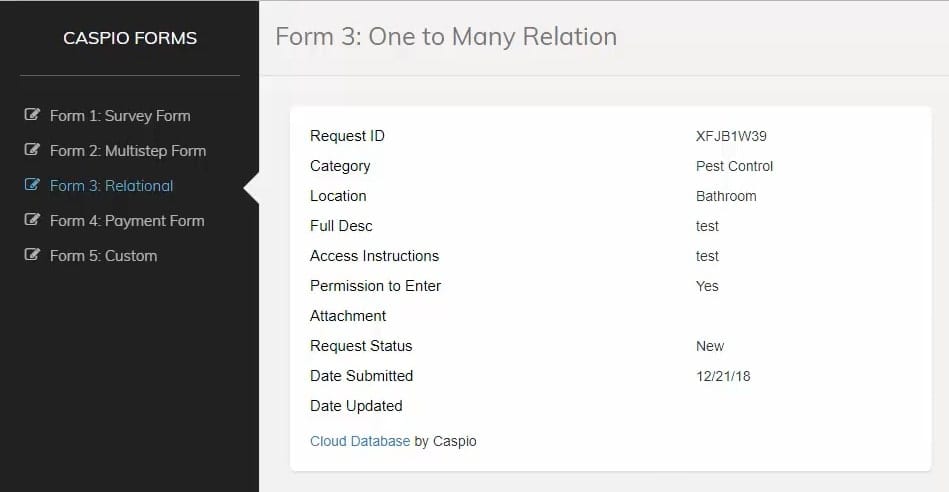Click the Bathroom location value
The width and height of the screenshot is (949, 492).
tap(726, 196)
